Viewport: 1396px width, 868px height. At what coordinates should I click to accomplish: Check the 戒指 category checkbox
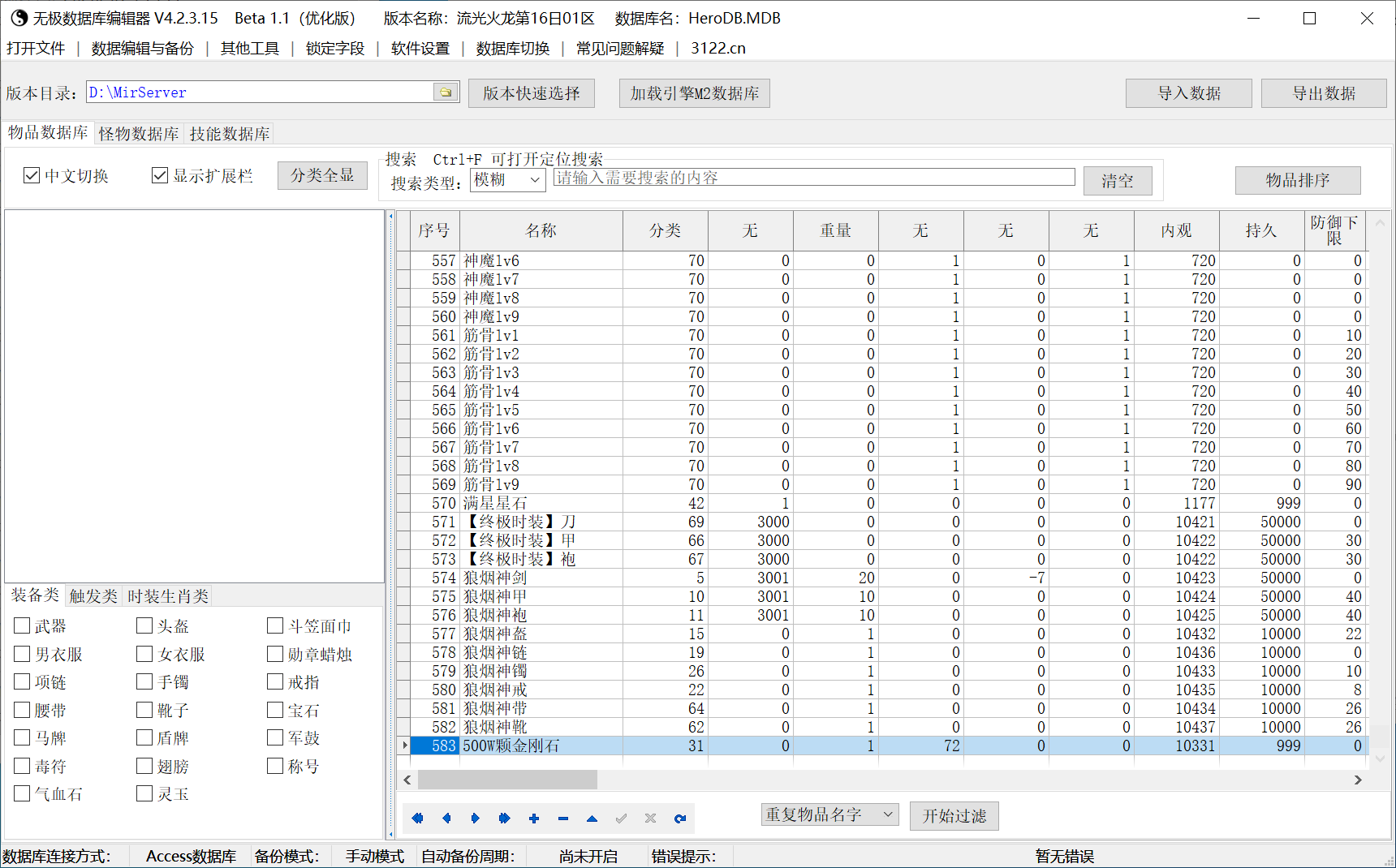[x=275, y=681]
